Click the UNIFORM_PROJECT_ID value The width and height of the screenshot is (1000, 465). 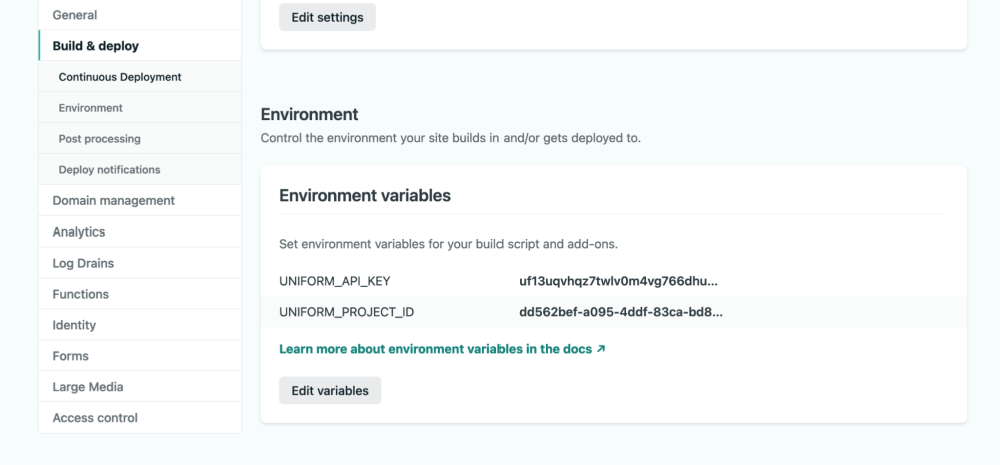pyautogui.click(x=620, y=312)
